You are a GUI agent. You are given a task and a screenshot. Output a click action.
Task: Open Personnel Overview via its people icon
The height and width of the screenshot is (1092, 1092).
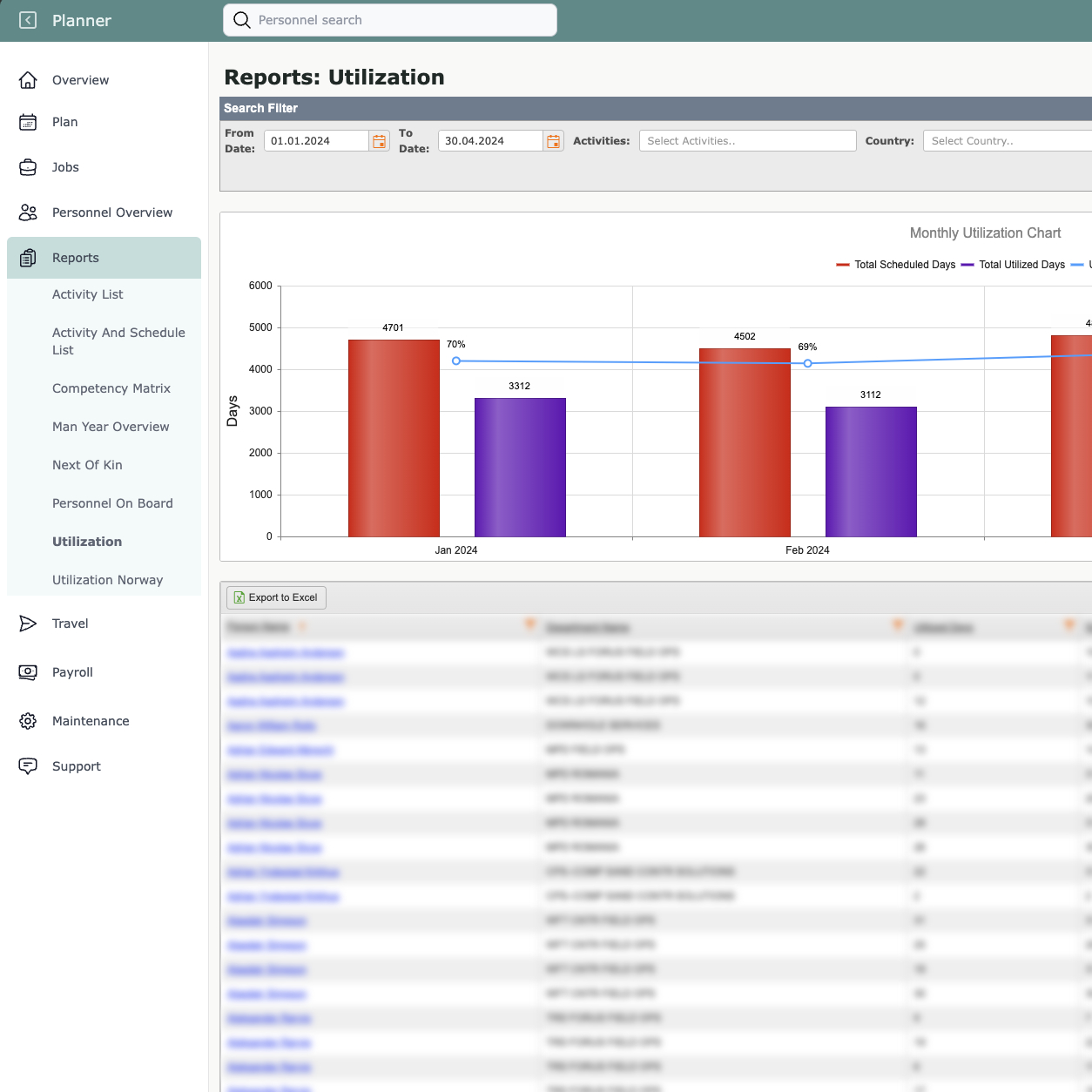(x=28, y=212)
